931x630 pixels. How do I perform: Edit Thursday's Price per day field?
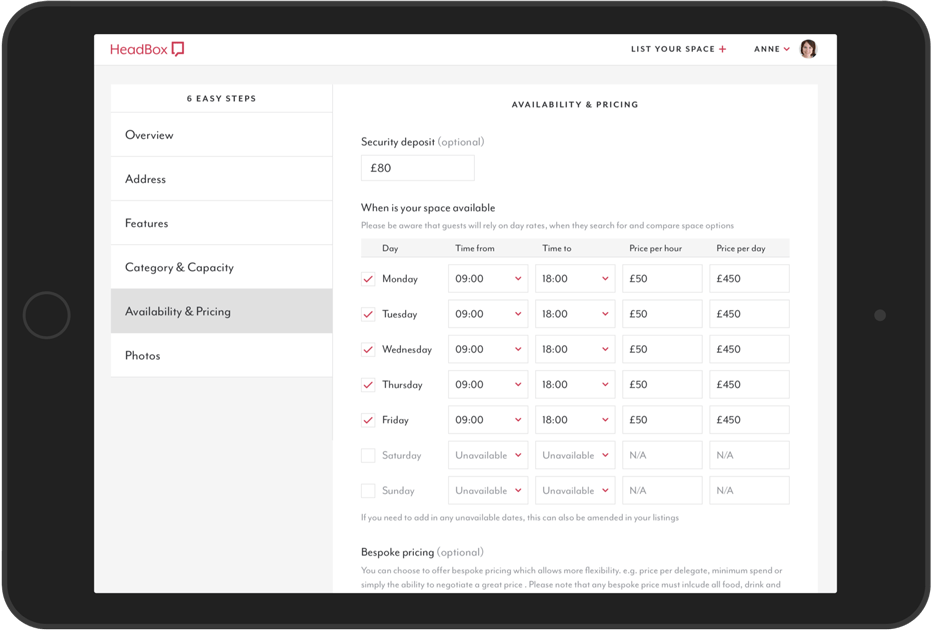pyautogui.click(x=749, y=385)
